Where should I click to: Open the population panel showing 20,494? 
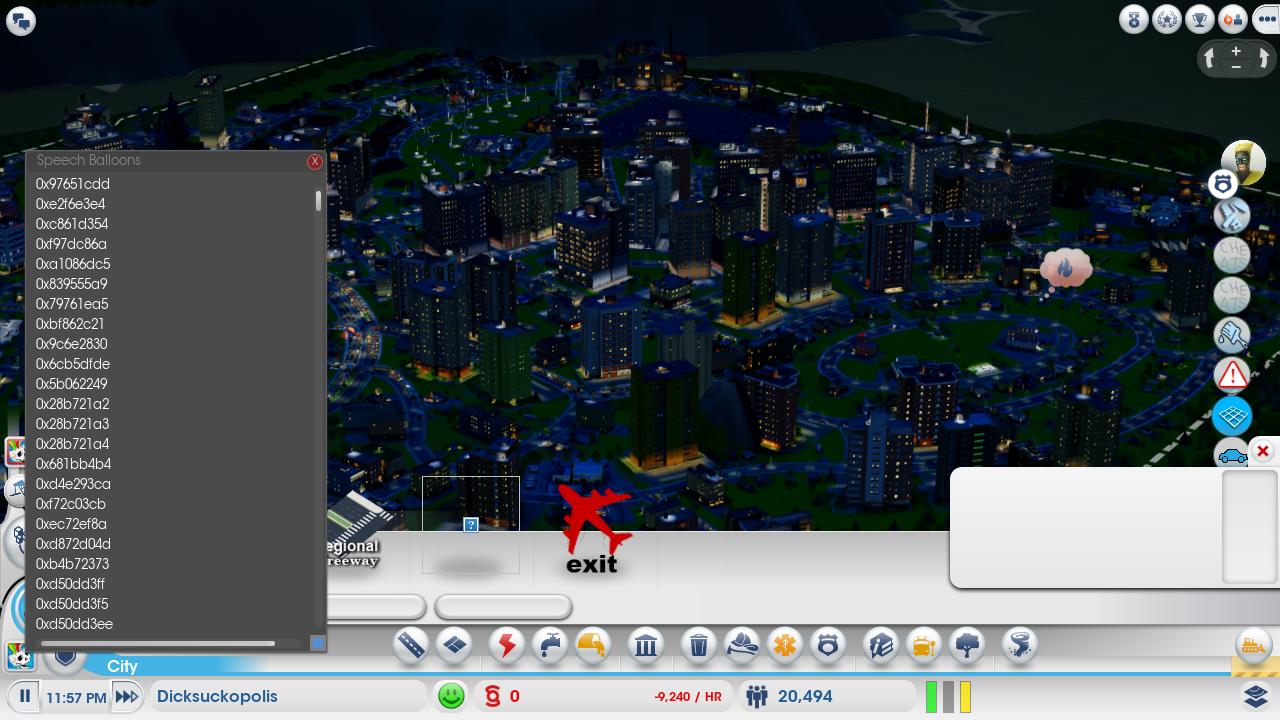[x=828, y=696]
